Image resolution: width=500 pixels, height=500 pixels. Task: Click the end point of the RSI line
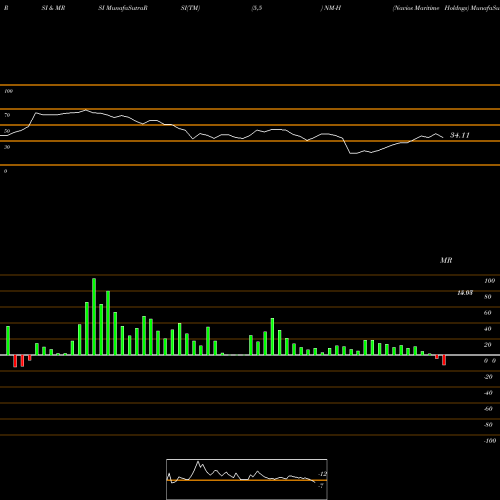(443, 137)
